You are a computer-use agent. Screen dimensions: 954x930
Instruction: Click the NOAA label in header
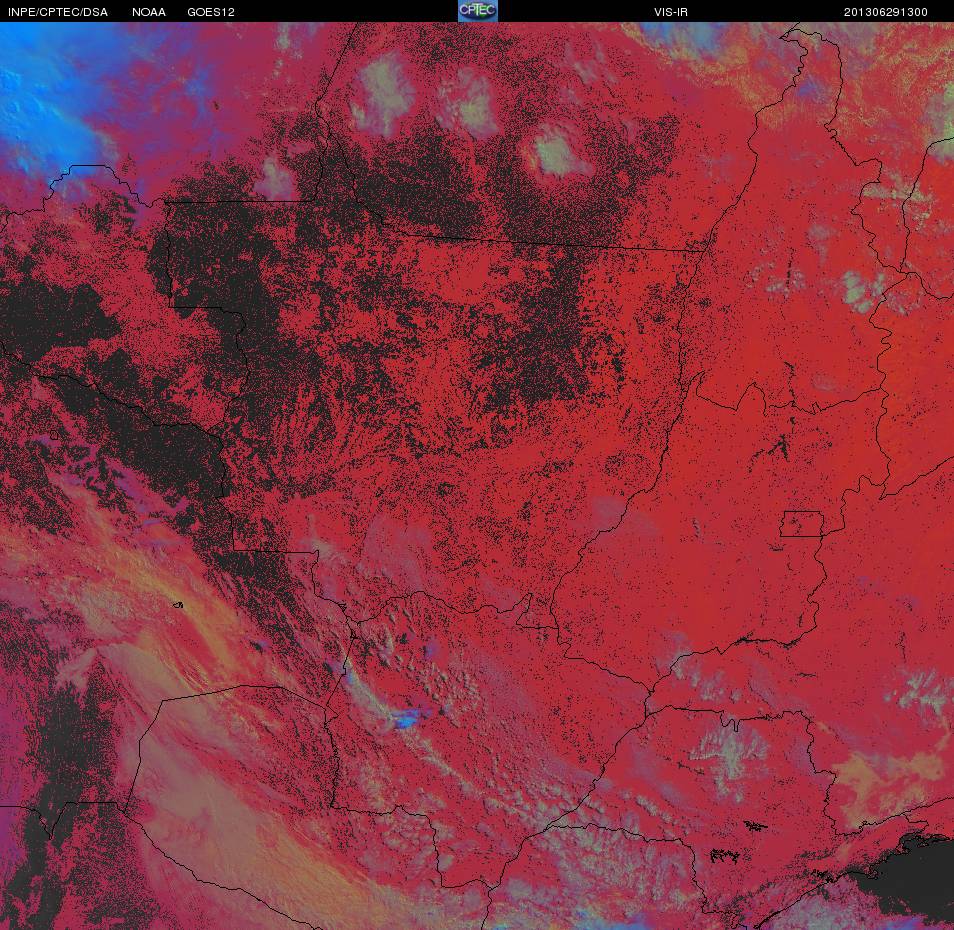[149, 12]
